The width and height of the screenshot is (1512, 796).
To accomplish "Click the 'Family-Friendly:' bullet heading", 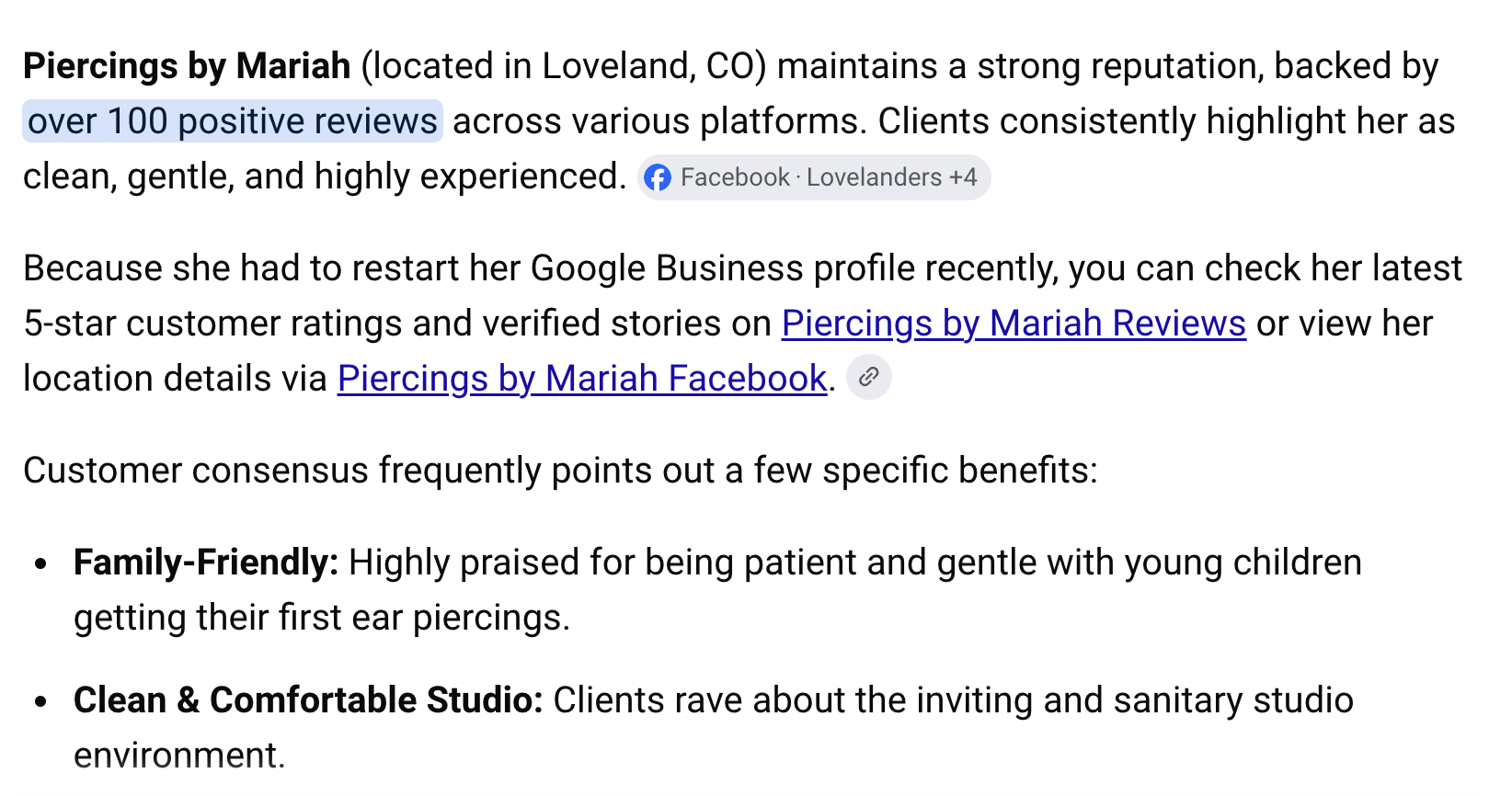I will click(206, 563).
